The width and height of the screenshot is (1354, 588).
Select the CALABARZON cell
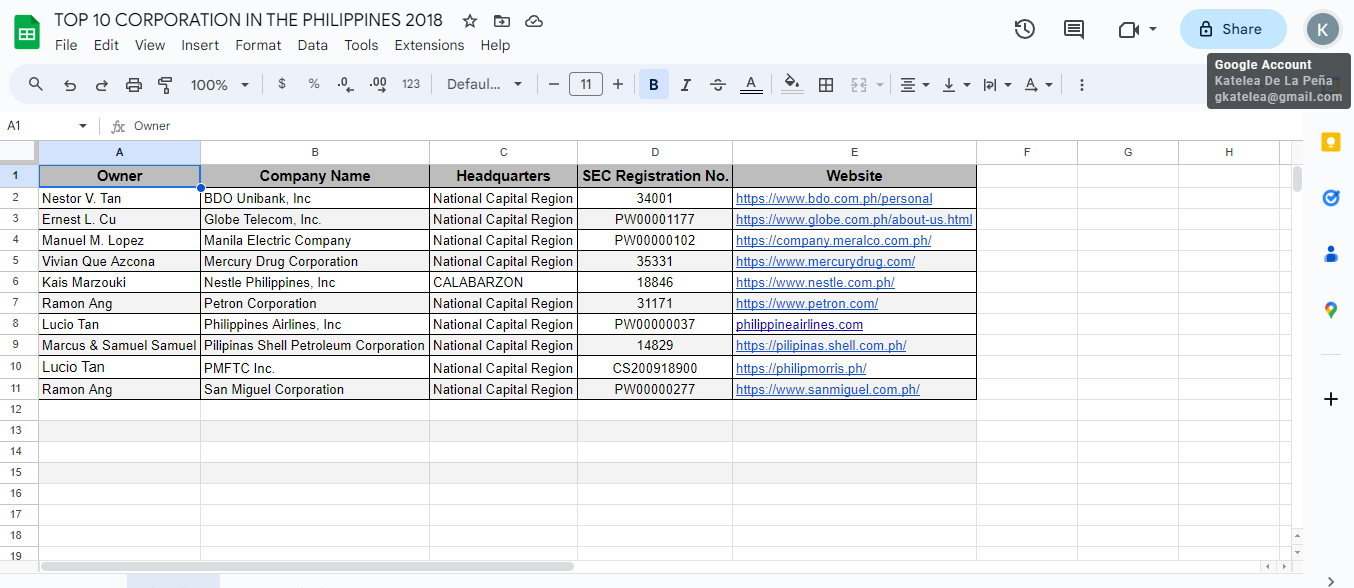(504, 283)
